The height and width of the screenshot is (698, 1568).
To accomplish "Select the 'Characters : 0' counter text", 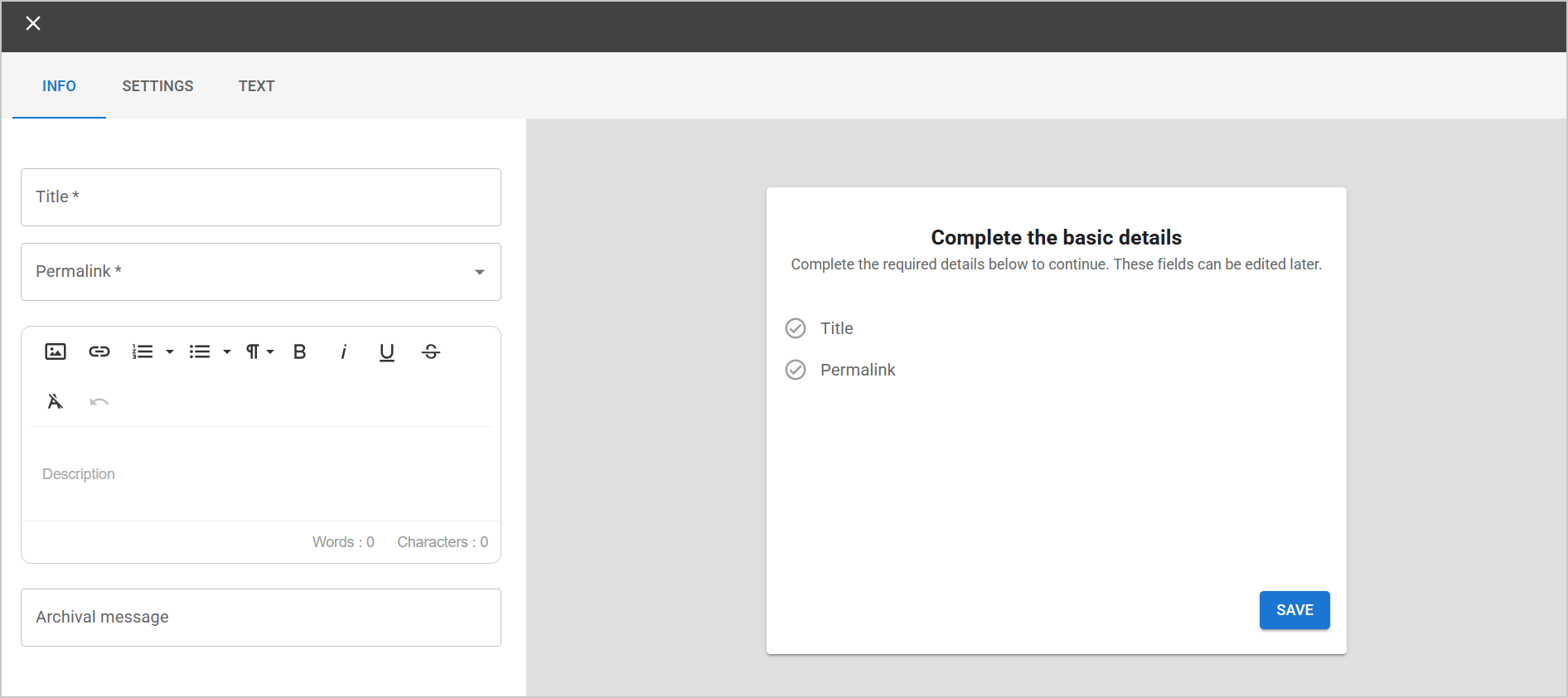I will coord(443,542).
